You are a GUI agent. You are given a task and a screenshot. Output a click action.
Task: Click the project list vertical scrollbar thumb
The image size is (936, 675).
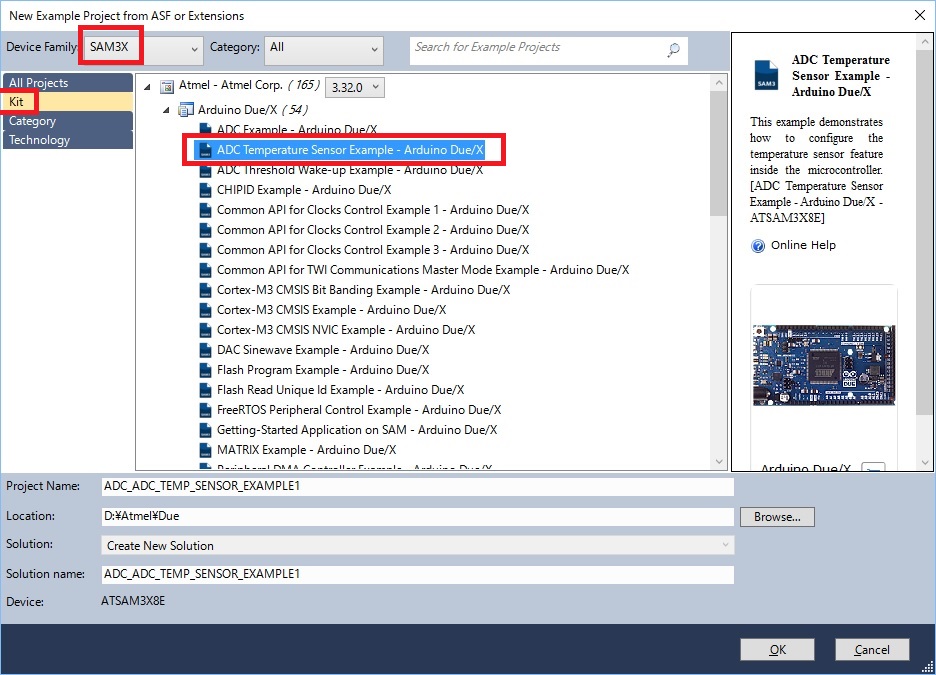(719, 154)
